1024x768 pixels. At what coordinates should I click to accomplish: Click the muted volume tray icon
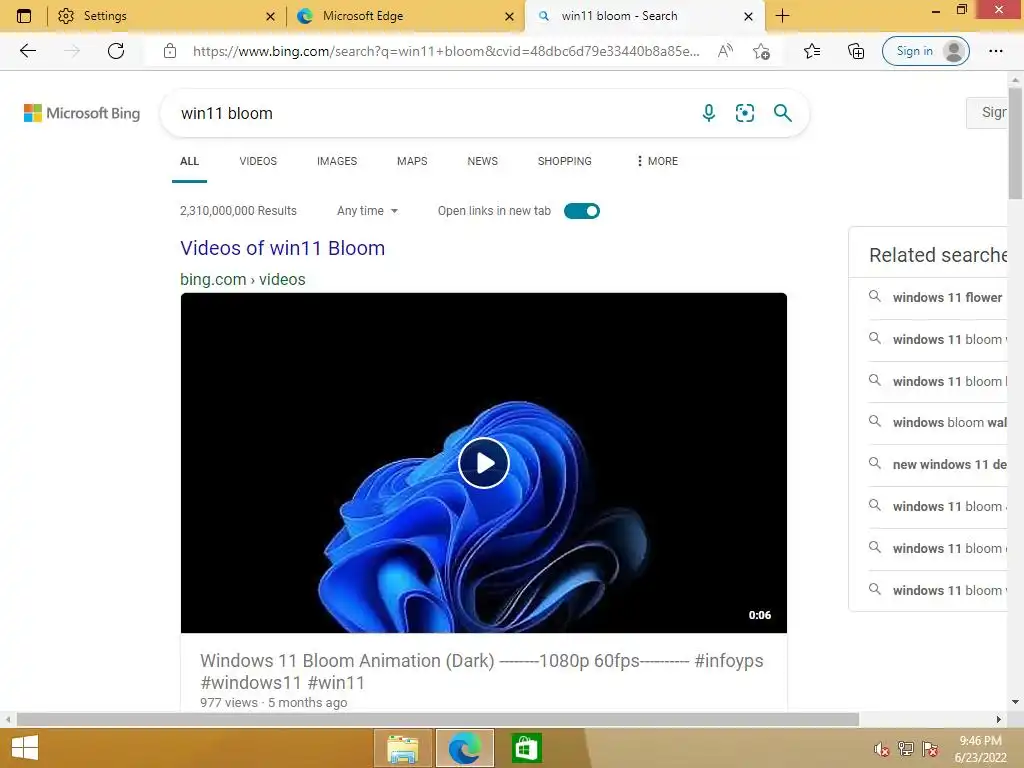(881, 749)
